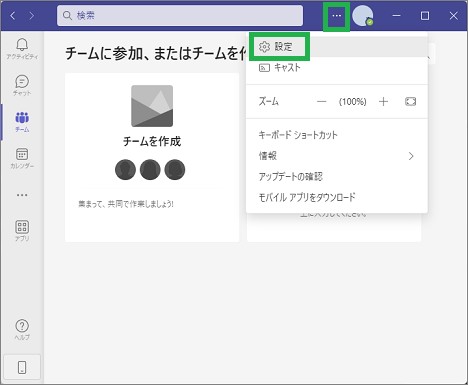Minimize the Teams window
468x385 pixels.
pyautogui.click(x=396, y=16)
